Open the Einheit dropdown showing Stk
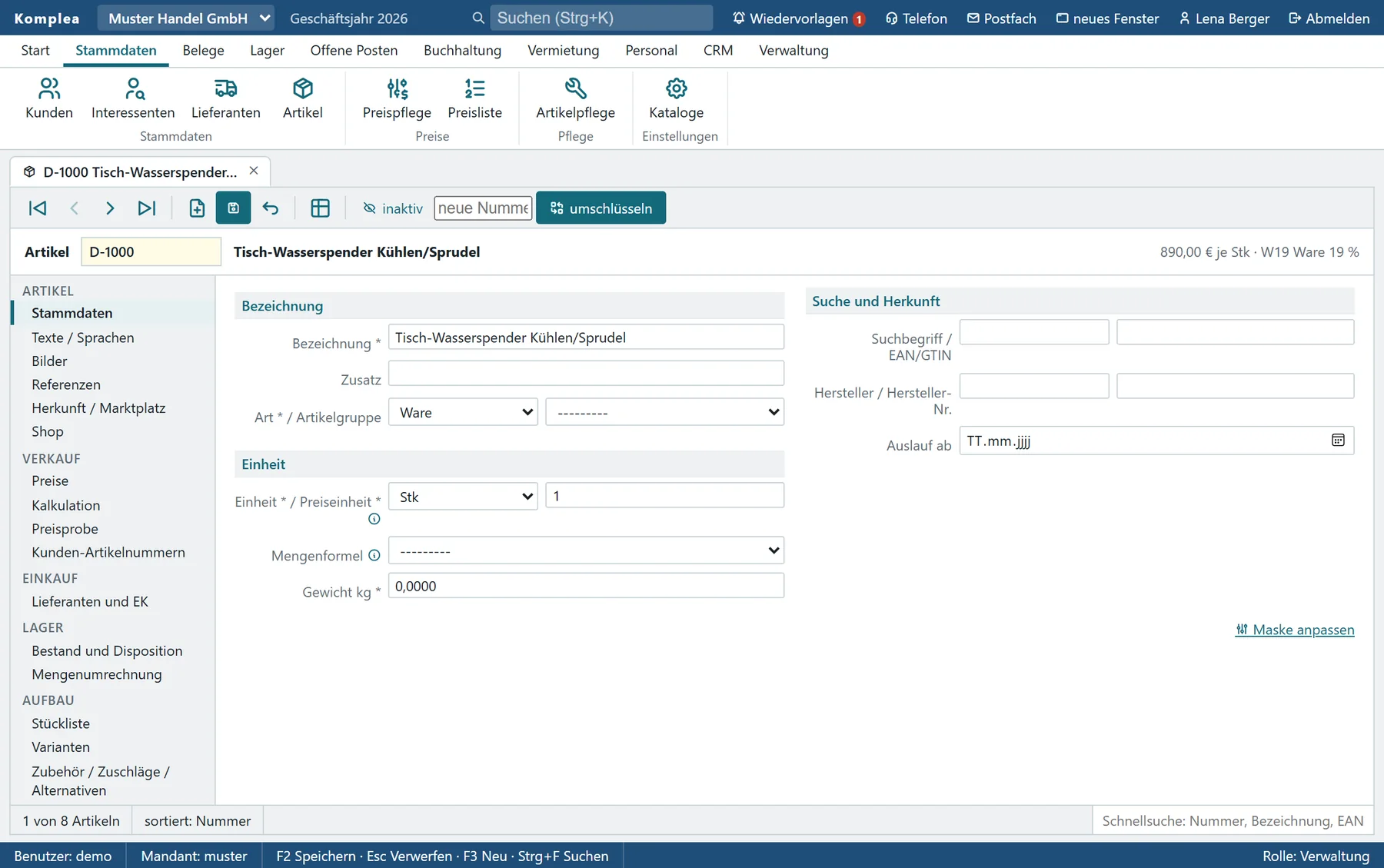The height and width of the screenshot is (868, 1384). [x=463, y=497]
